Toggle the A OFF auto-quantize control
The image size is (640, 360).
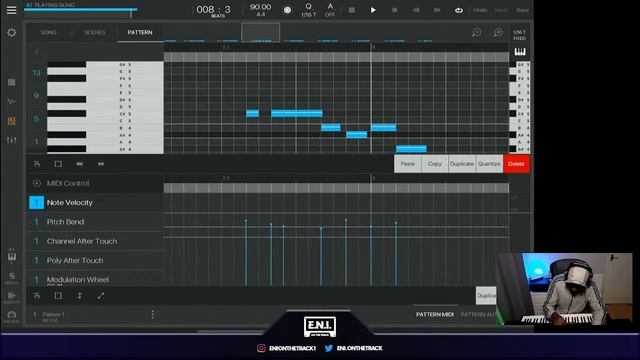click(x=330, y=10)
